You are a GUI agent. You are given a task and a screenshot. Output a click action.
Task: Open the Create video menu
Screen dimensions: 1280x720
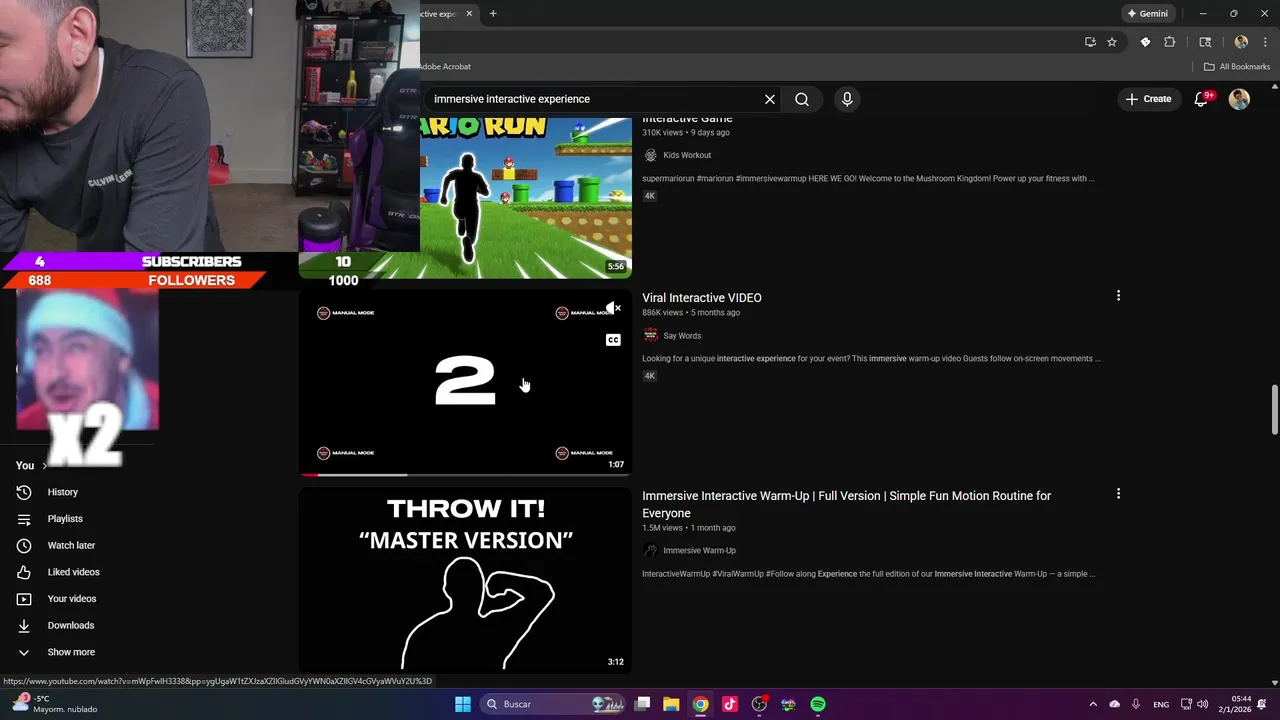(x=1148, y=99)
